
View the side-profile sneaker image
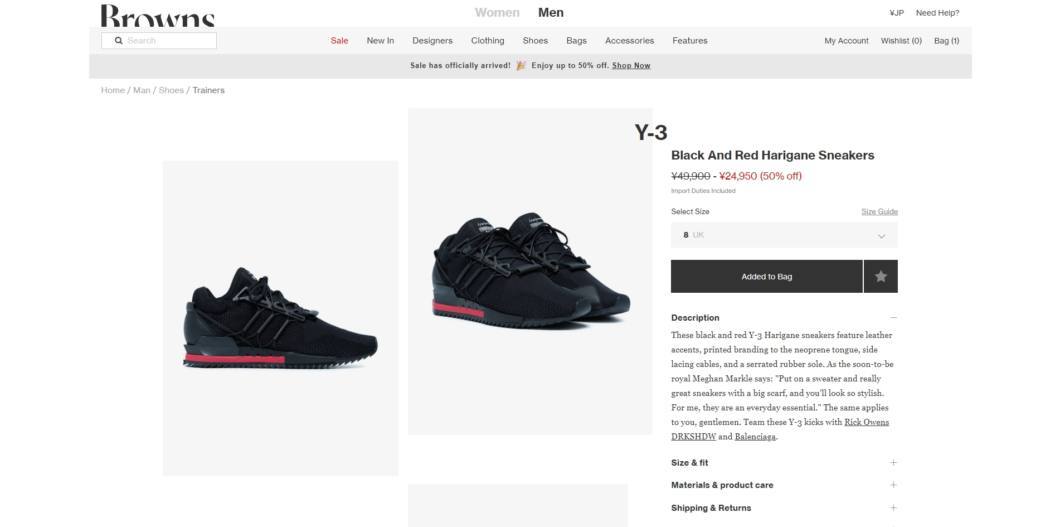tap(281, 318)
